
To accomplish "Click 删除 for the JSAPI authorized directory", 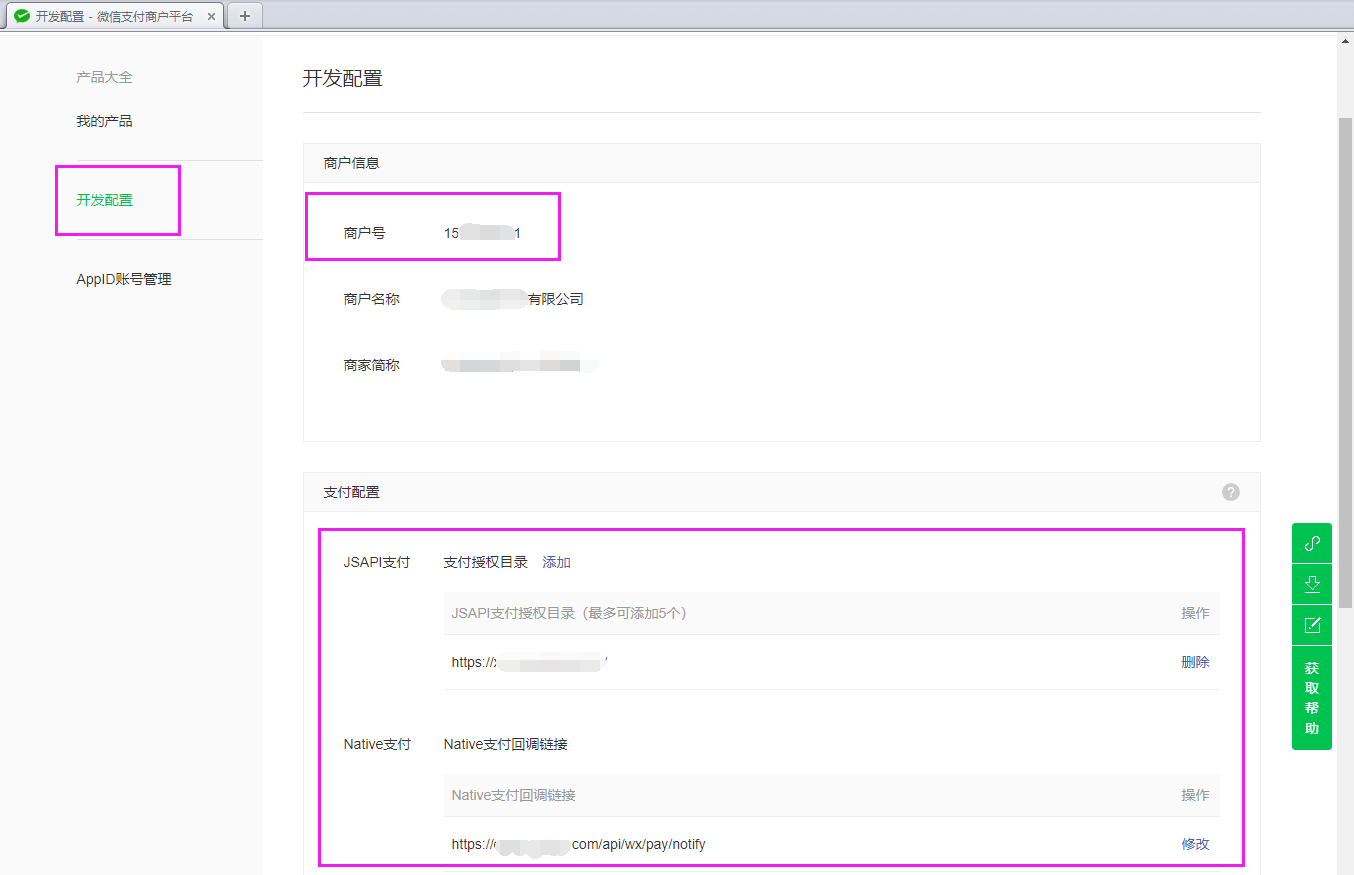I will pos(1195,662).
